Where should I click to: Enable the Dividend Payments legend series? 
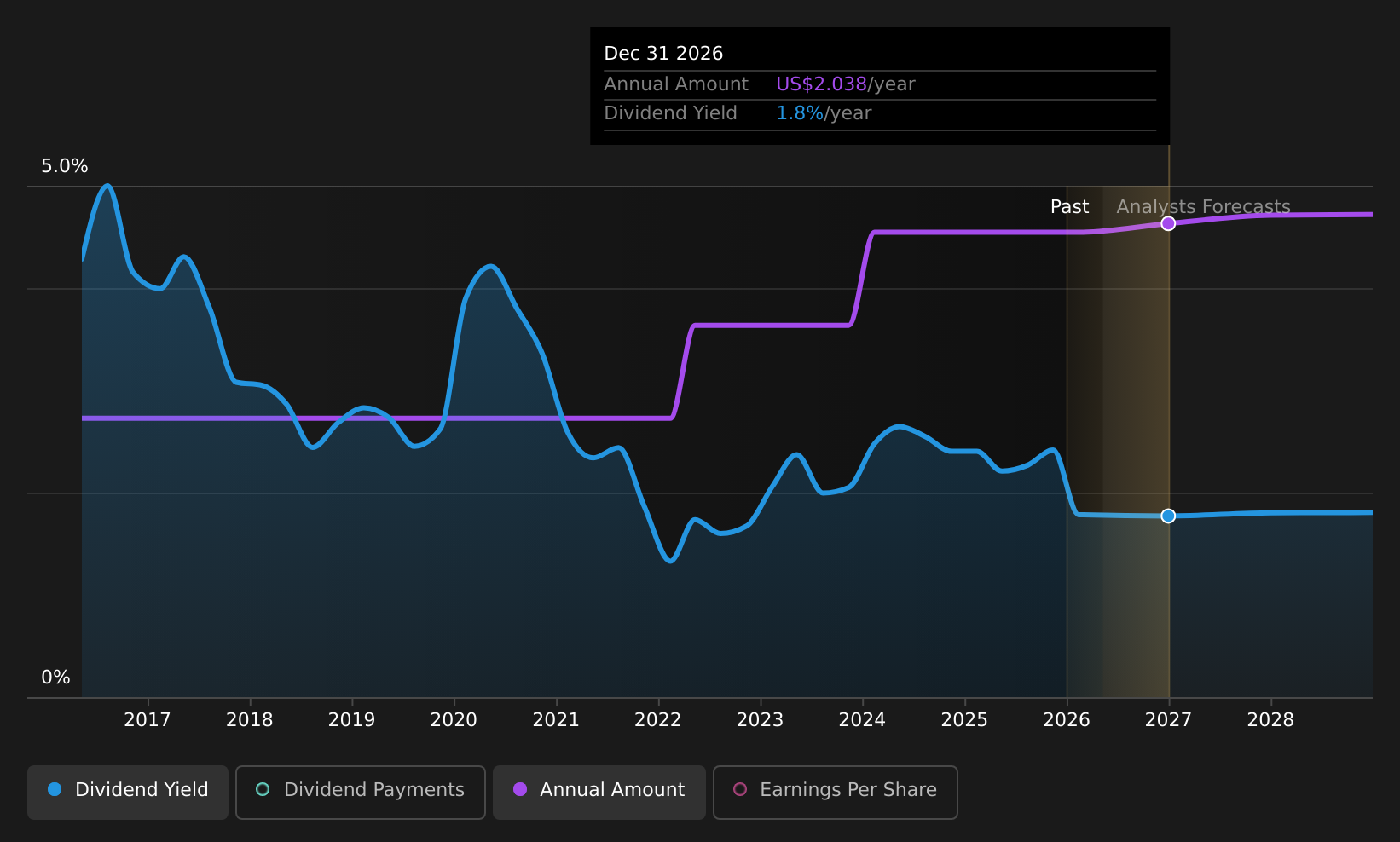click(360, 792)
